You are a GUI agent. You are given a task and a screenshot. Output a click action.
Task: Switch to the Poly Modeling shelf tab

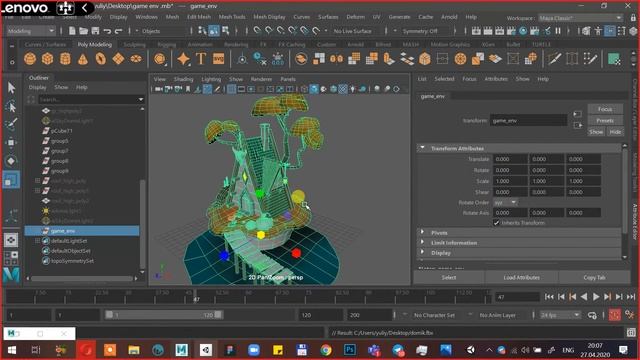click(95, 44)
